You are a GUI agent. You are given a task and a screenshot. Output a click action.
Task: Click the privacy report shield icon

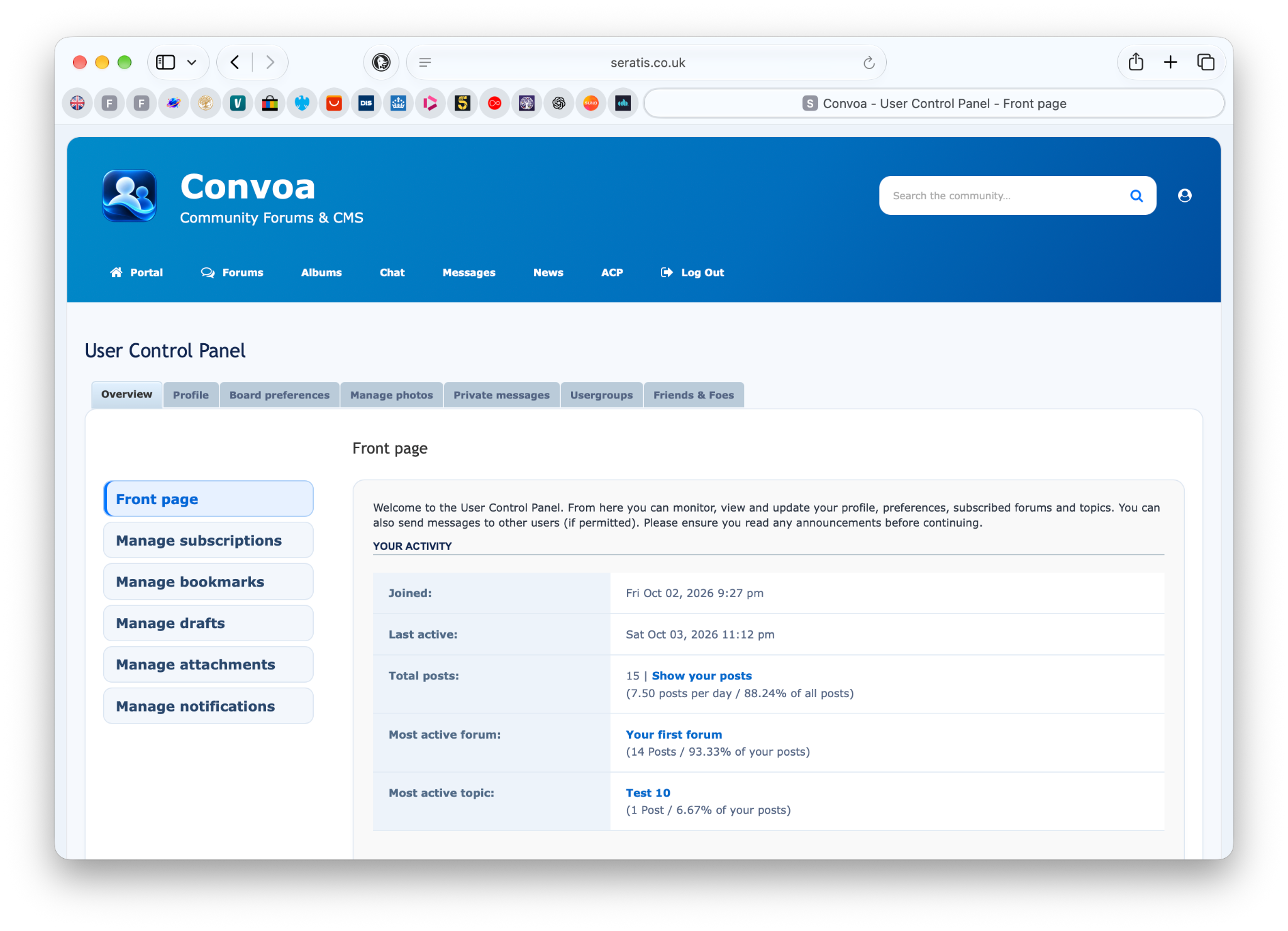381,62
